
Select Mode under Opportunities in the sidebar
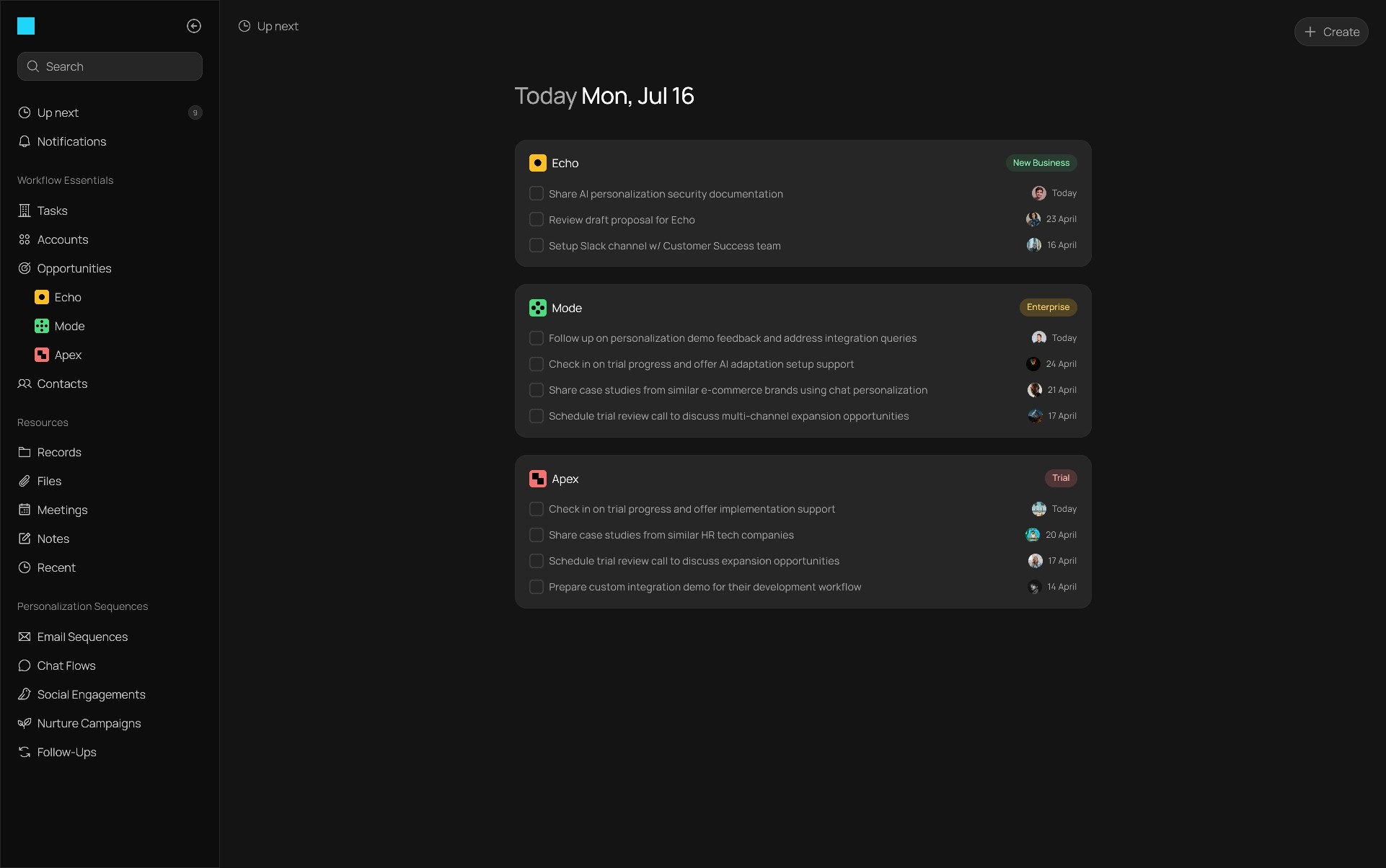point(69,326)
